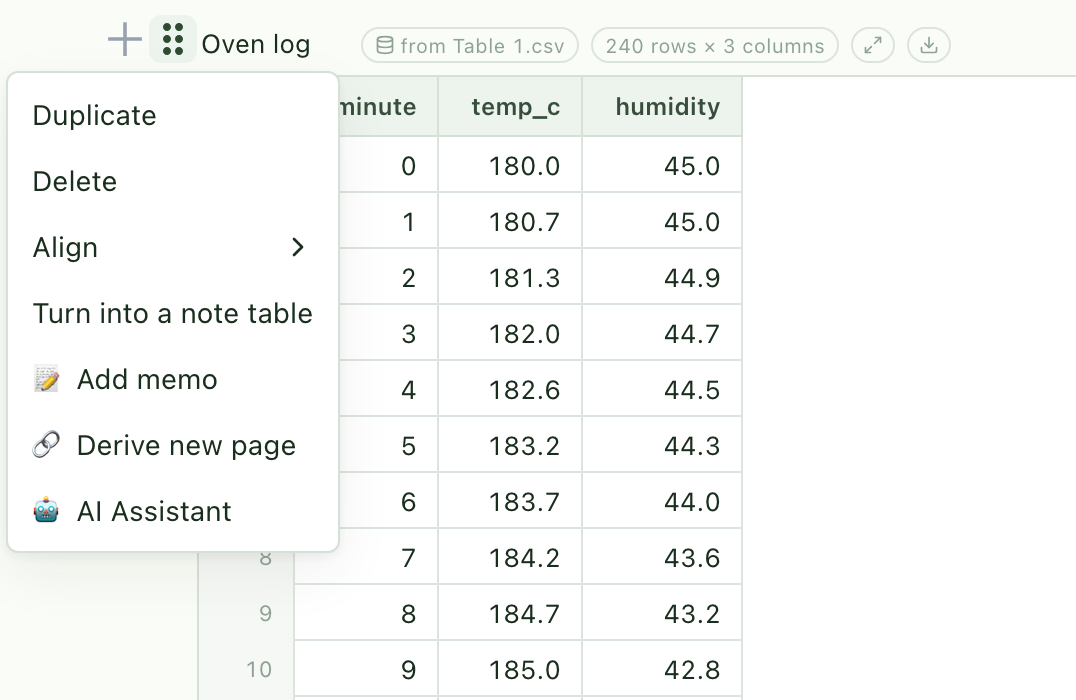
Task: Click the temp_c cell 181.3
Action: 510,277
